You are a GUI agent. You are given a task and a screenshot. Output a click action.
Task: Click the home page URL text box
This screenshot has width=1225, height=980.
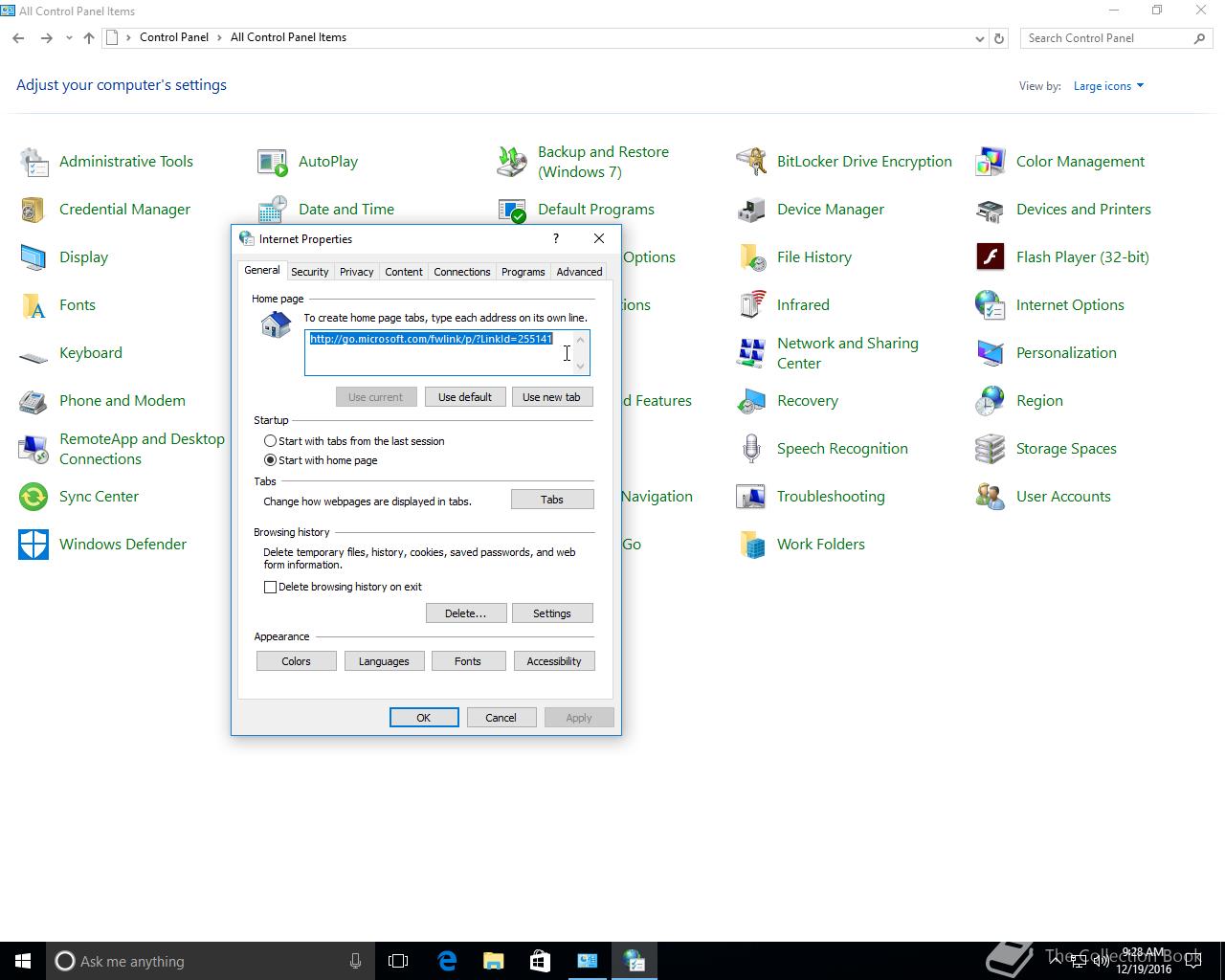447,352
